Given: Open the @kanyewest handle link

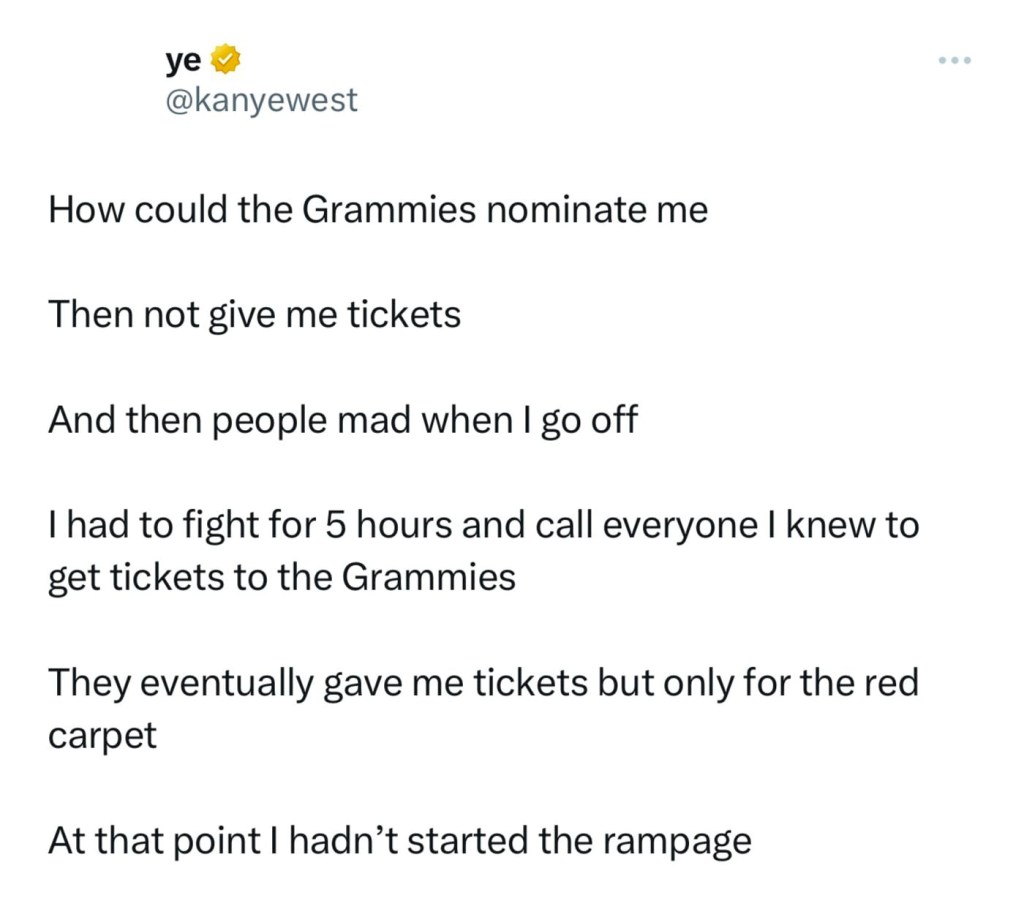Looking at the screenshot, I should (x=260, y=100).
